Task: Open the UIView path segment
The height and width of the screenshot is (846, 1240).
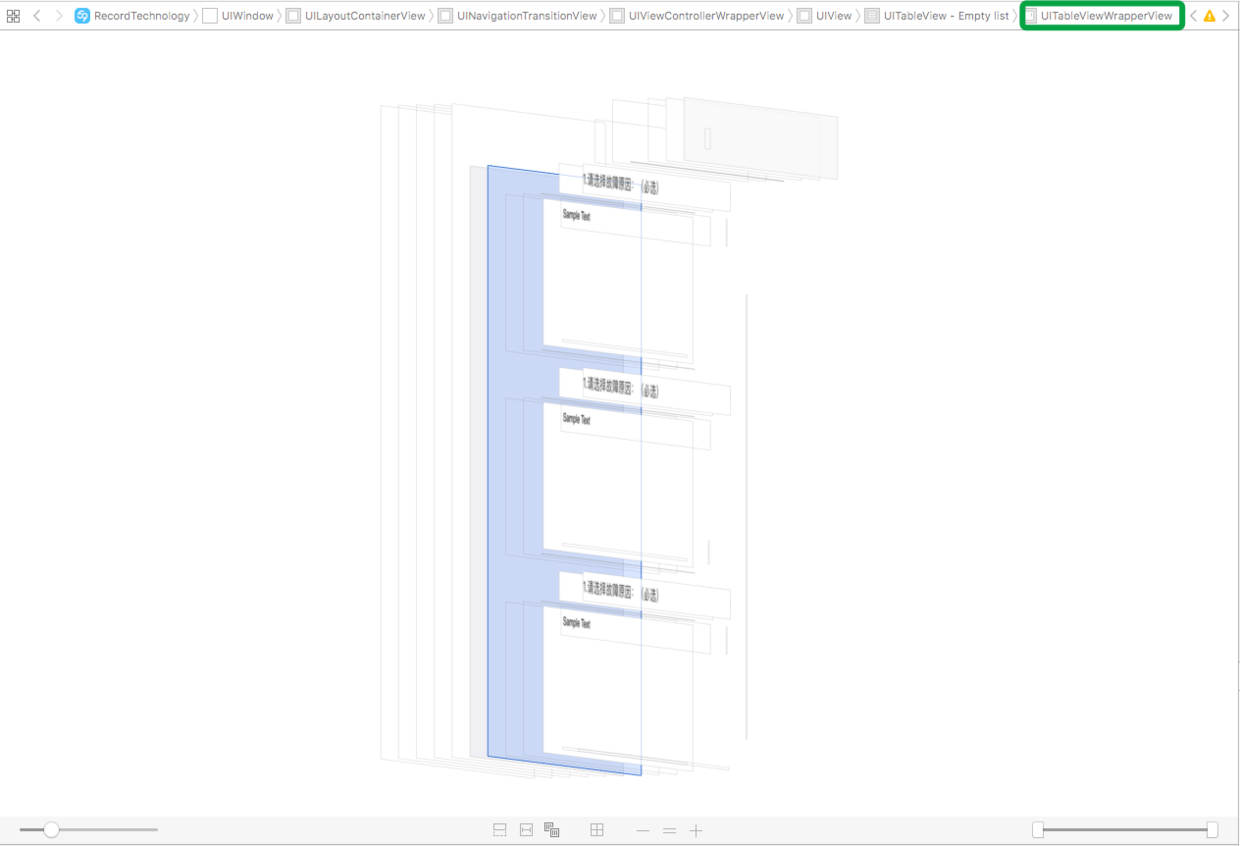Action: [825, 16]
